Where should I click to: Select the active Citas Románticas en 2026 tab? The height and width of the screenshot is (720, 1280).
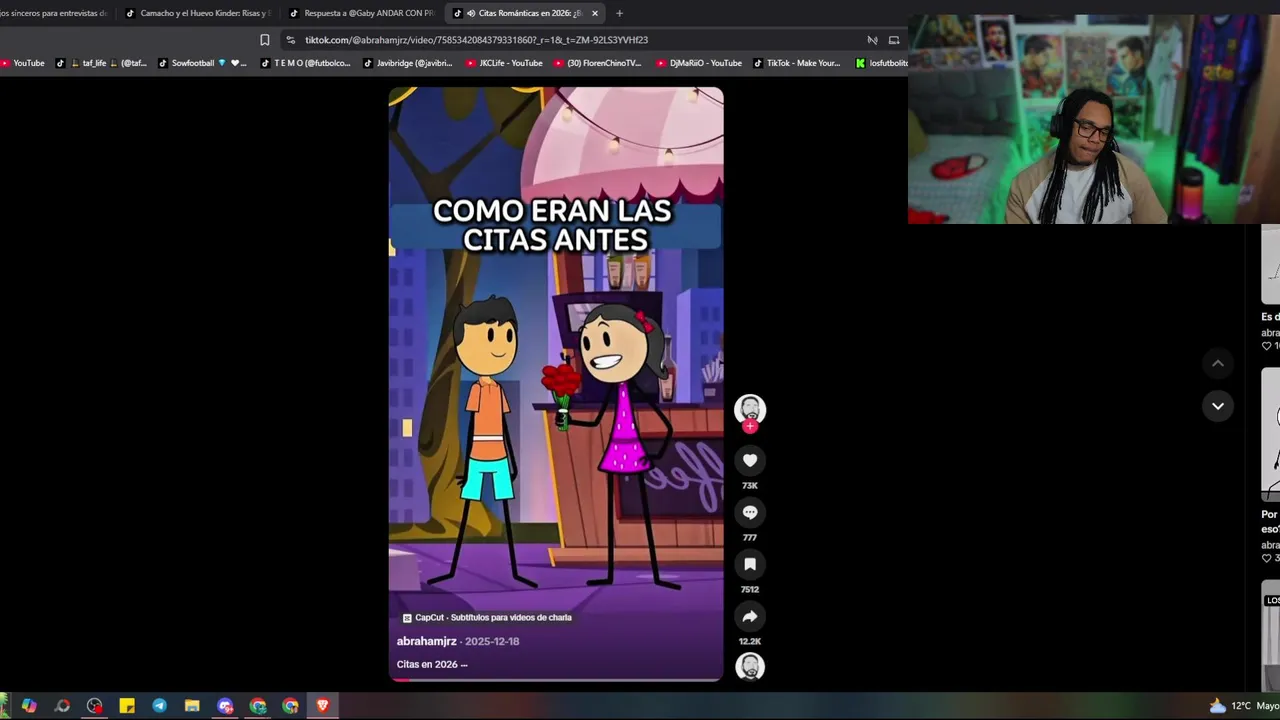click(x=525, y=13)
